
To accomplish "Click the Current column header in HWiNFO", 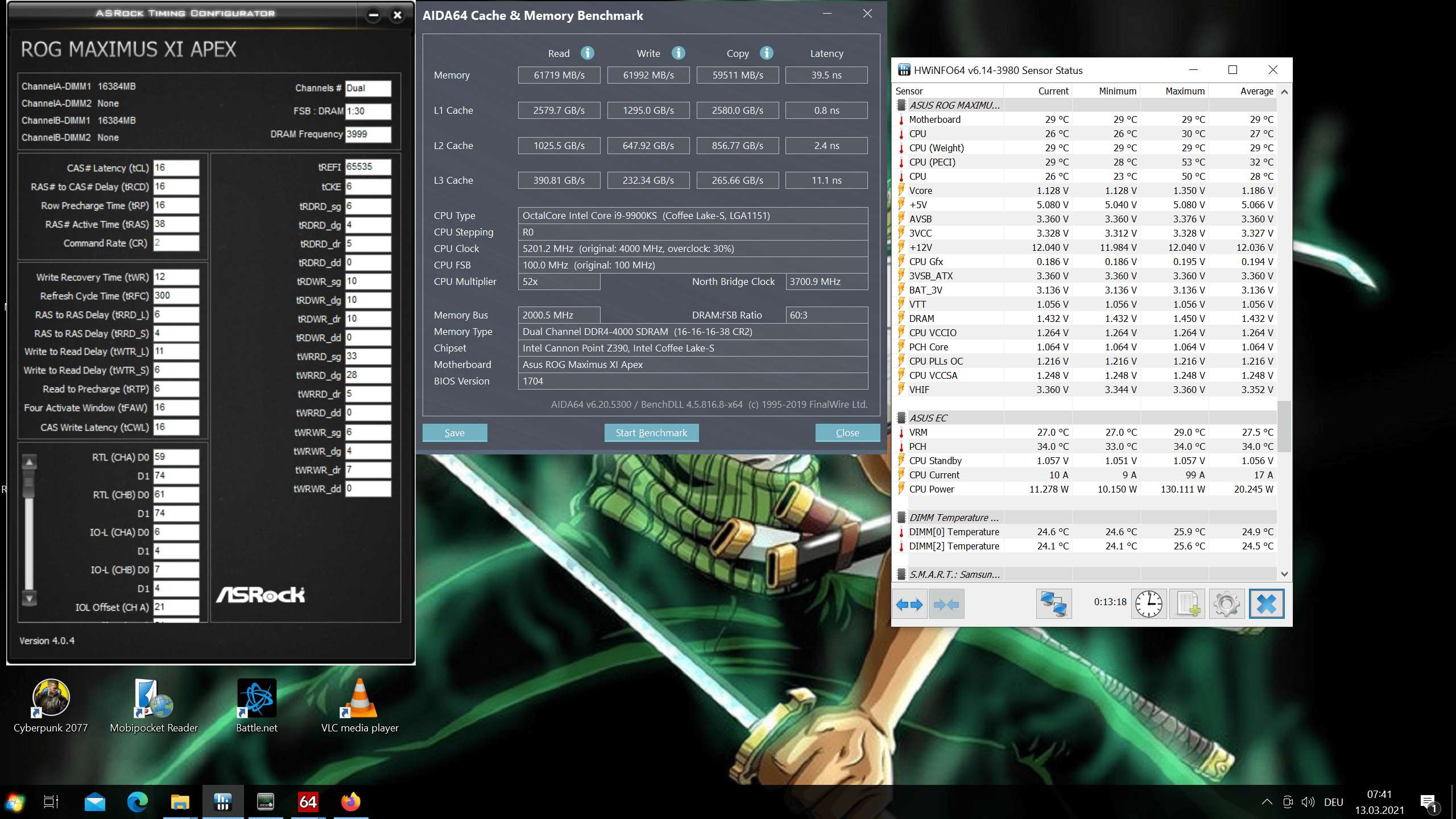I will tap(1038, 91).
